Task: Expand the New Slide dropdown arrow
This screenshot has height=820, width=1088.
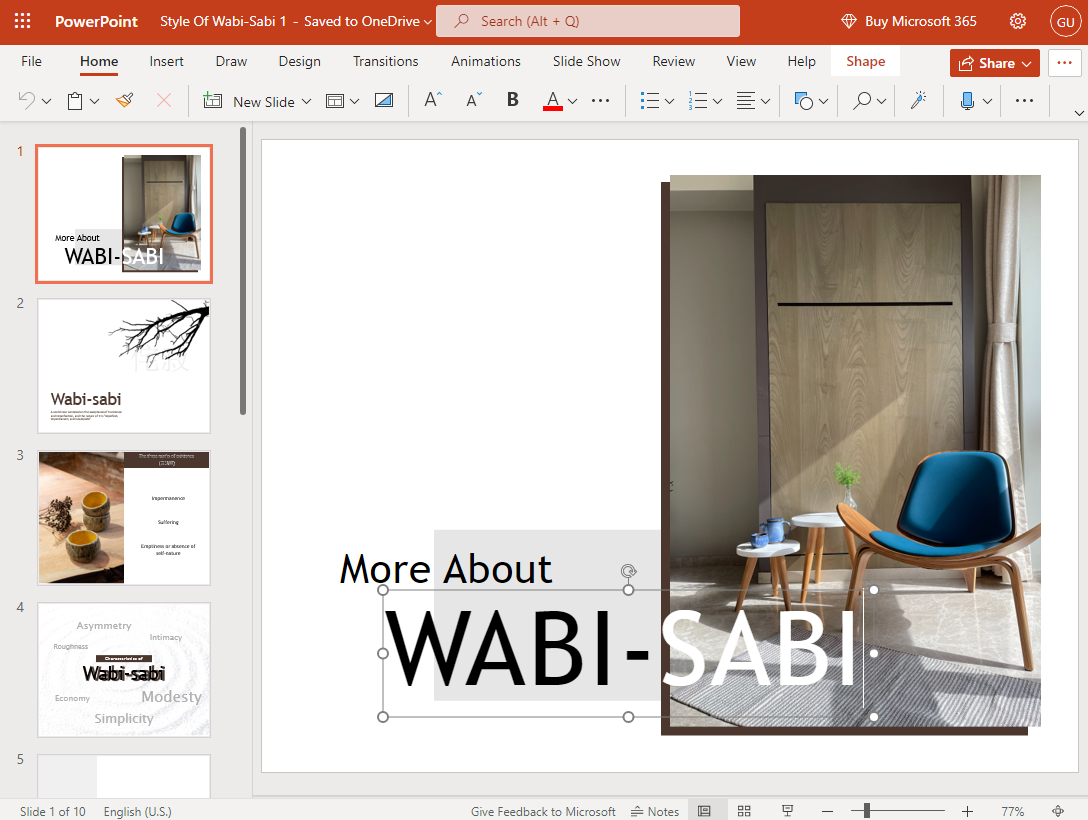Action: coord(306,101)
